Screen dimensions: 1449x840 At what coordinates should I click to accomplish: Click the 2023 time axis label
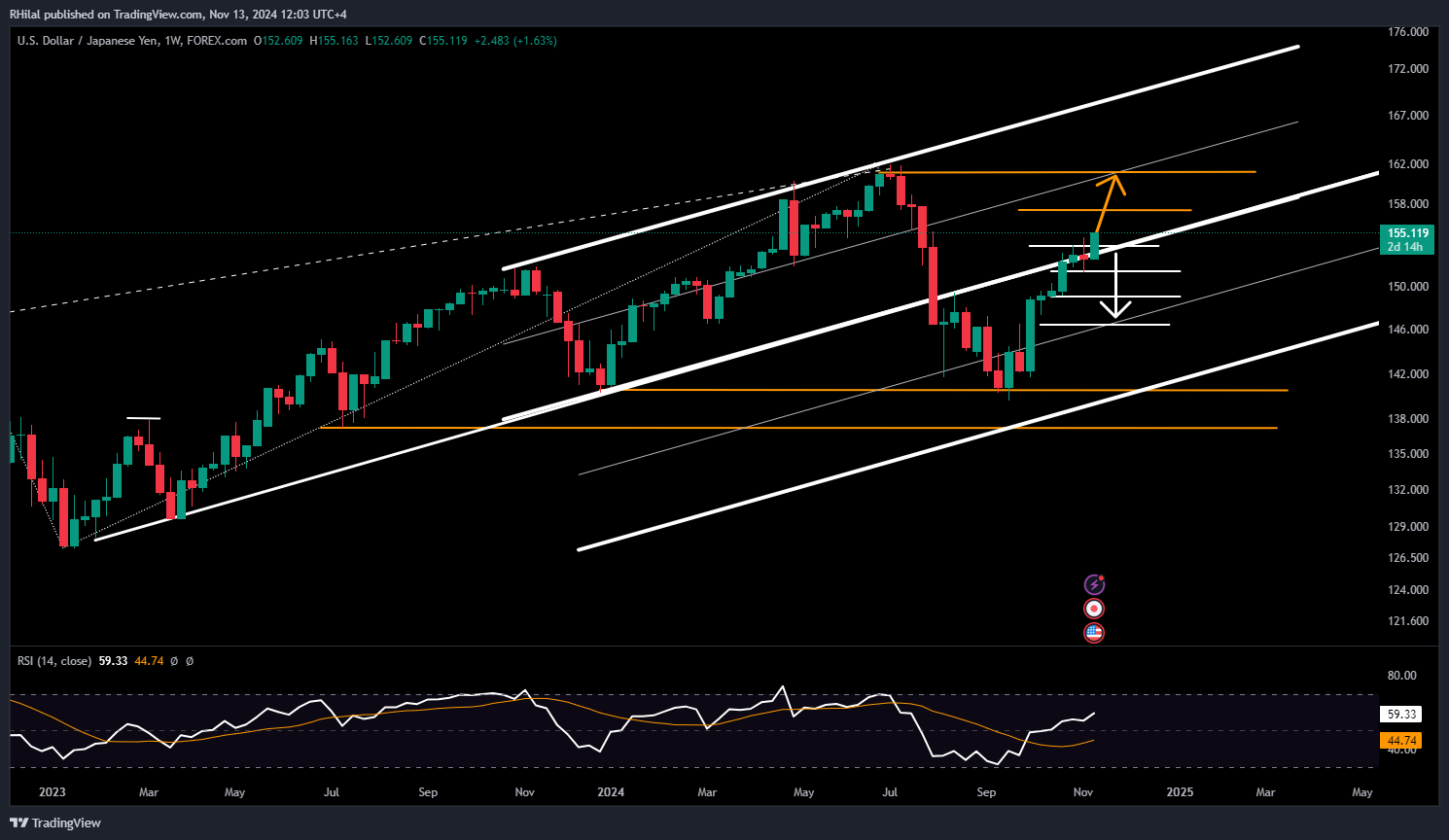[x=53, y=792]
